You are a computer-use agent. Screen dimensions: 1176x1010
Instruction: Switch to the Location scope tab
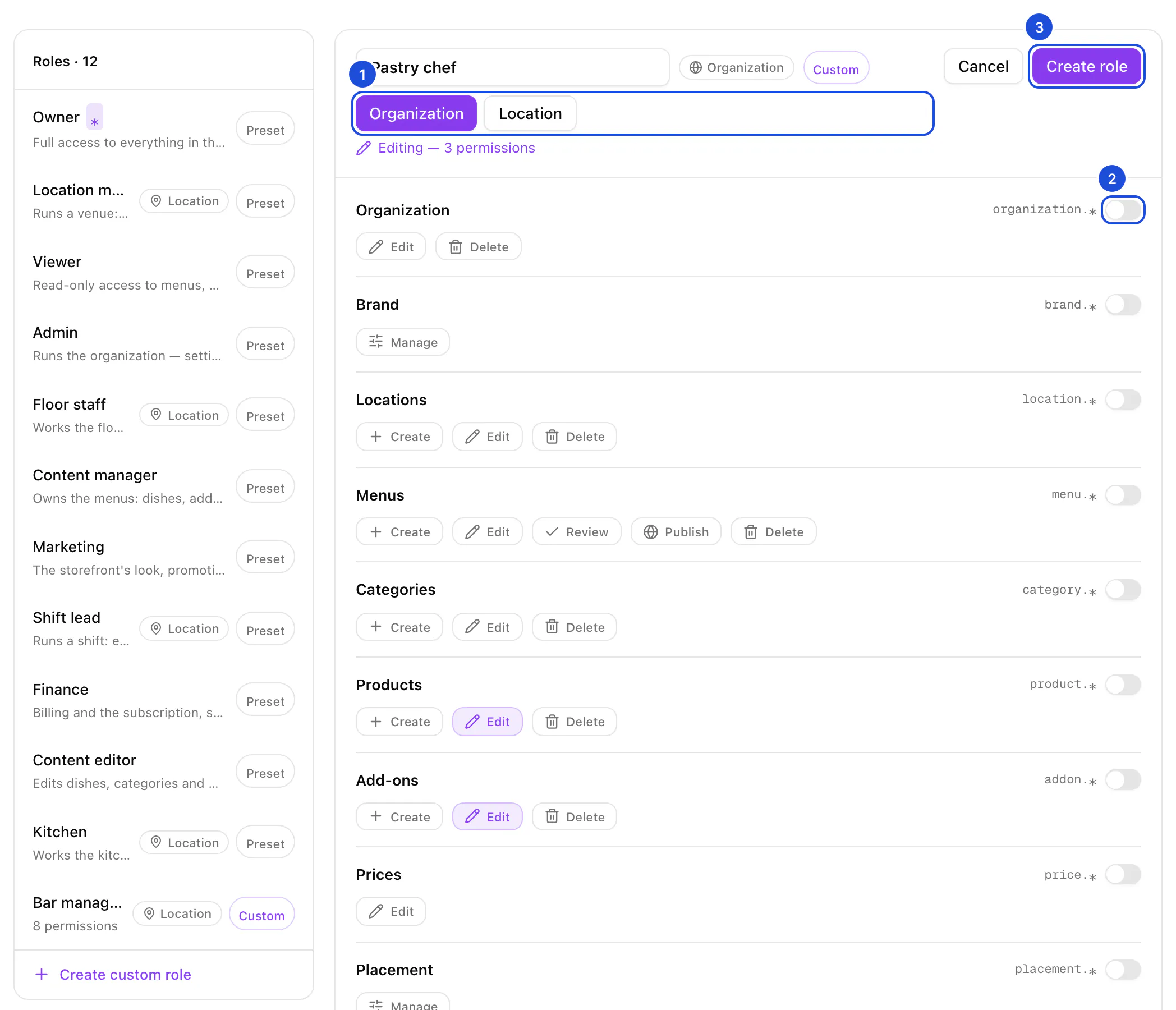point(530,113)
